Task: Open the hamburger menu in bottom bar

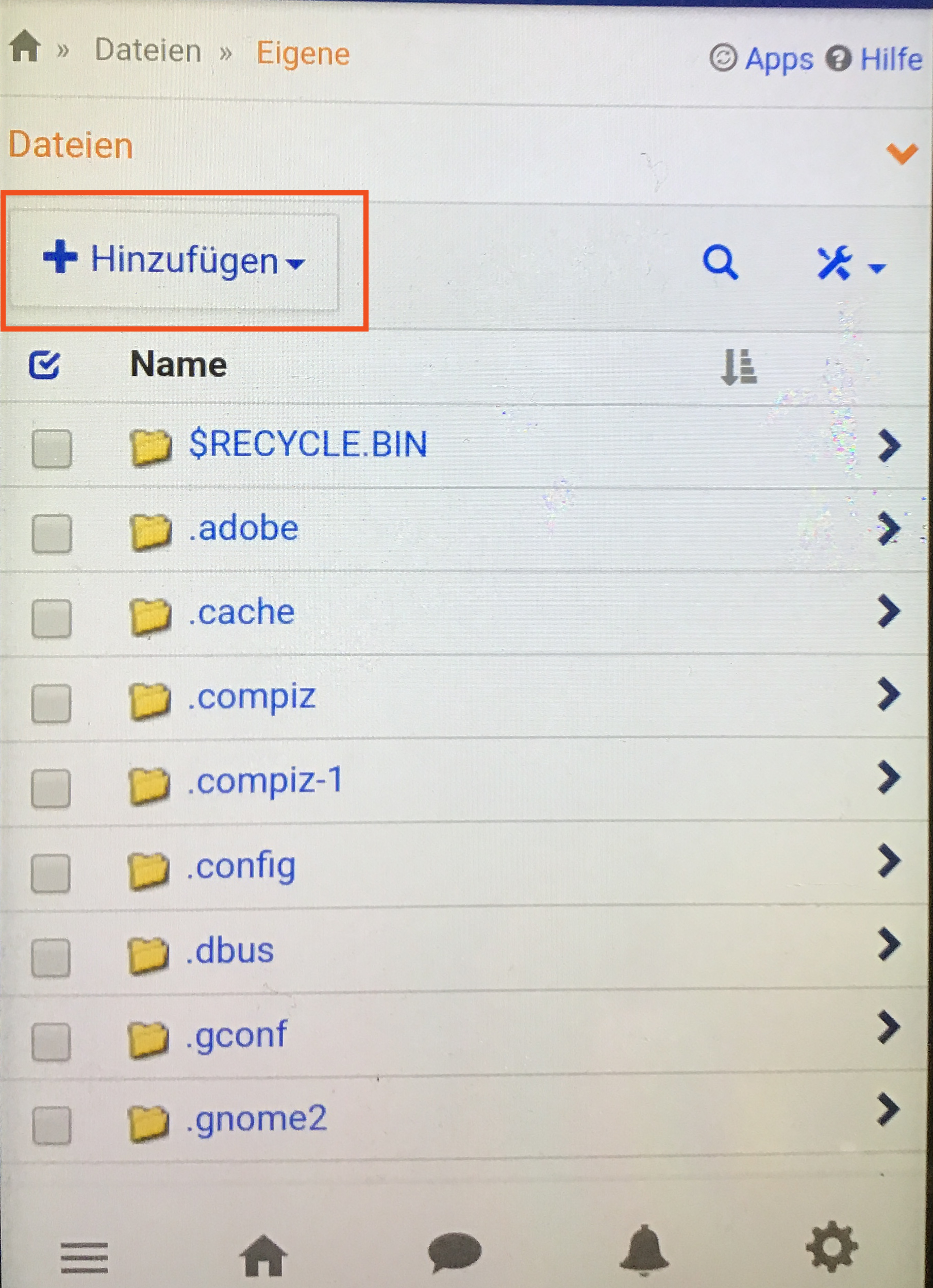Action: coord(84,1258)
